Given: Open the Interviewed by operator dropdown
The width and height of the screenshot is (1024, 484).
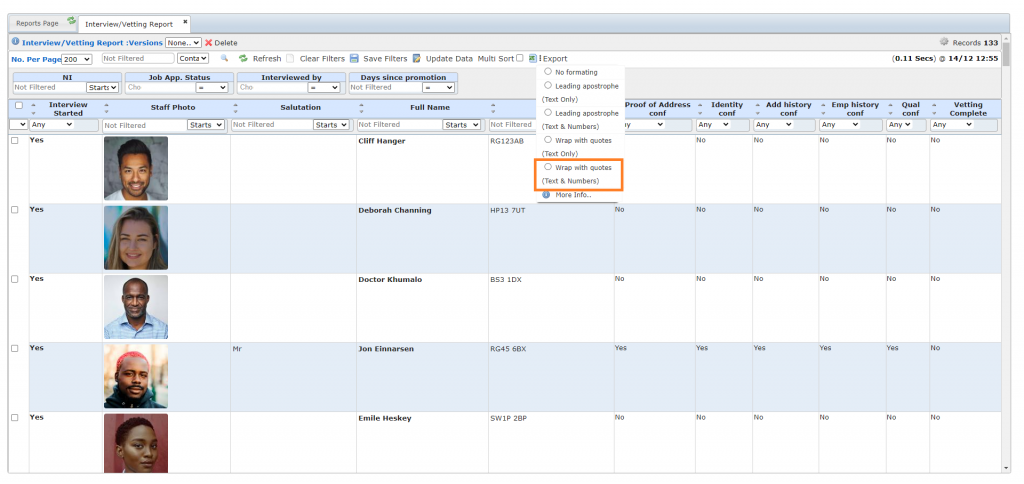Looking at the screenshot, I should pyautogui.click(x=324, y=88).
